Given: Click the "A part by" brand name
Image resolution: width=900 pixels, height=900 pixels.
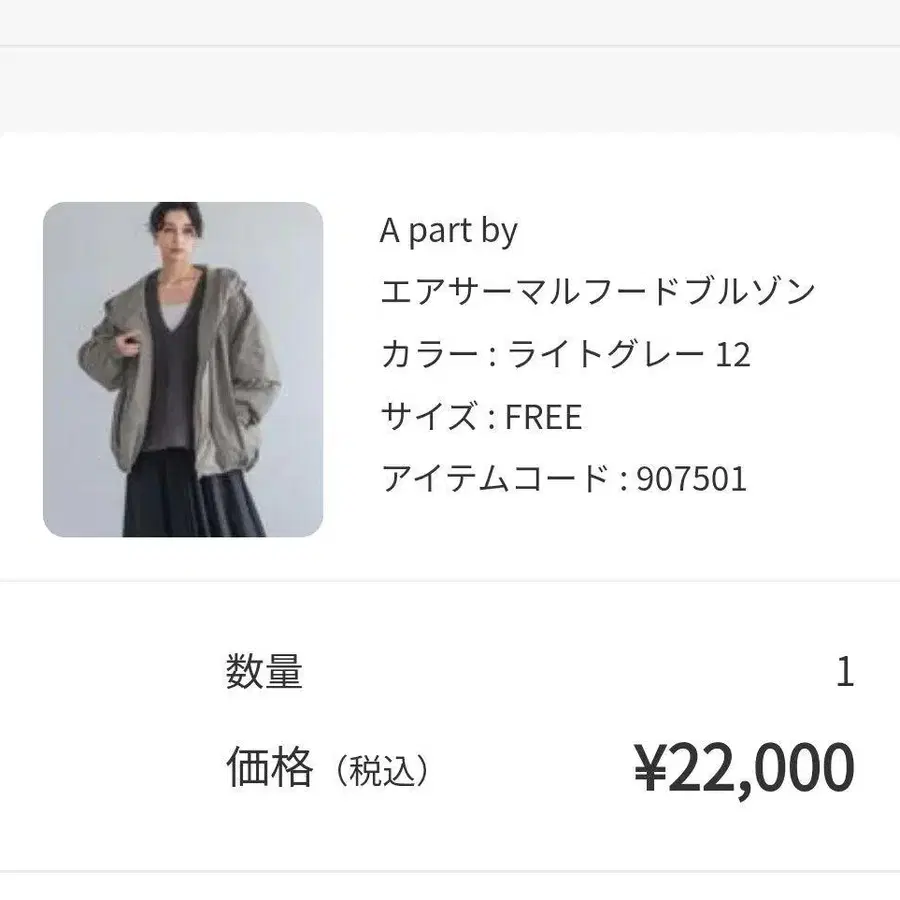Looking at the screenshot, I should [x=449, y=231].
